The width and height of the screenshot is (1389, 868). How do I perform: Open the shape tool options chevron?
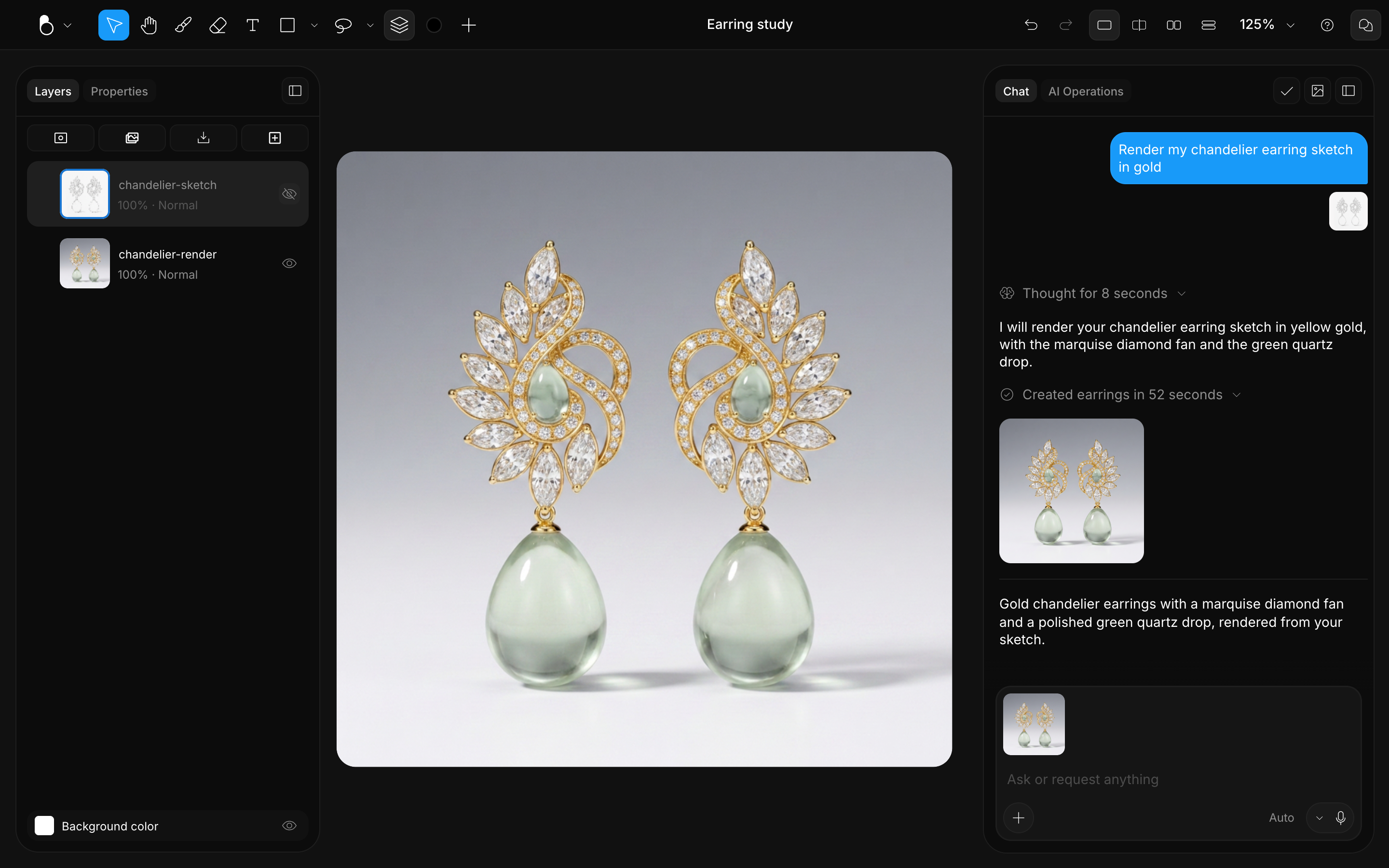[x=314, y=25]
